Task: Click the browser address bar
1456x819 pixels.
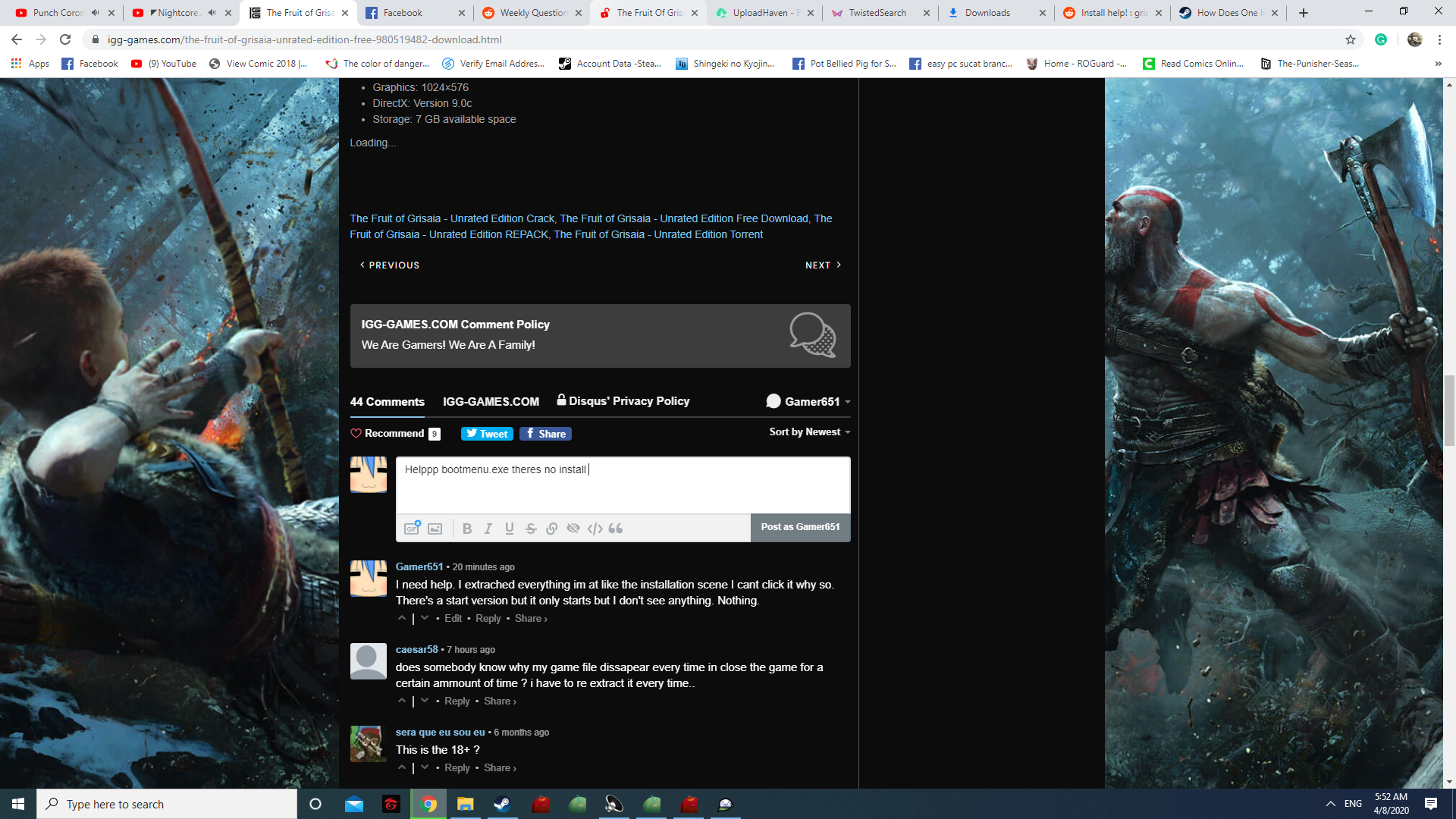Action: (713, 39)
